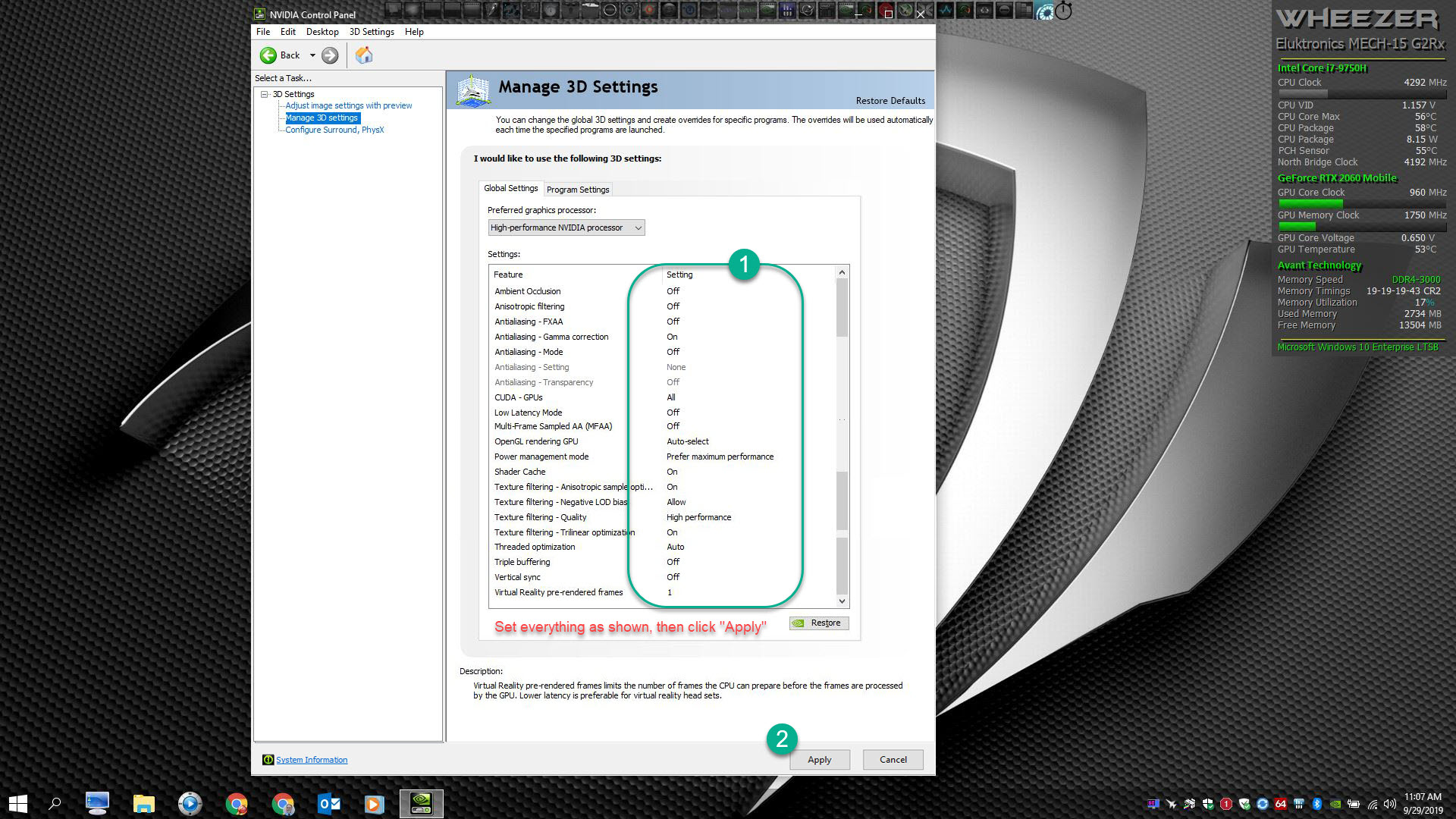Click the Forward navigation arrow icon
The height and width of the screenshot is (819, 1456).
330,55
